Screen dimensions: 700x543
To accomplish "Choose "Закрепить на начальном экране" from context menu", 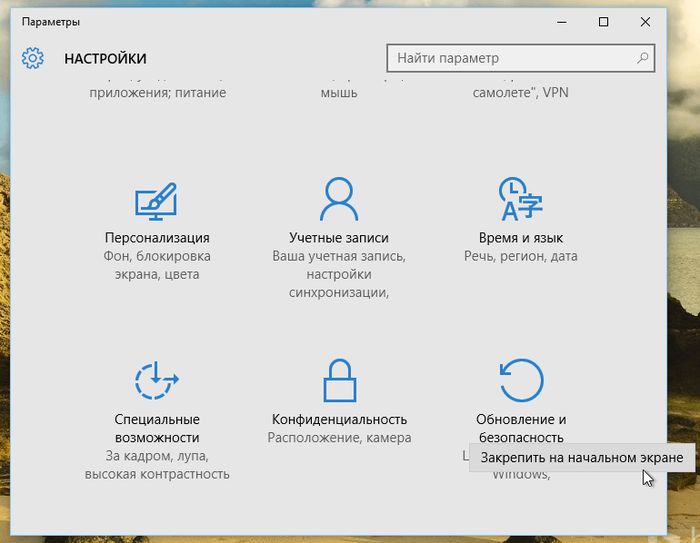I will [581, 457].
